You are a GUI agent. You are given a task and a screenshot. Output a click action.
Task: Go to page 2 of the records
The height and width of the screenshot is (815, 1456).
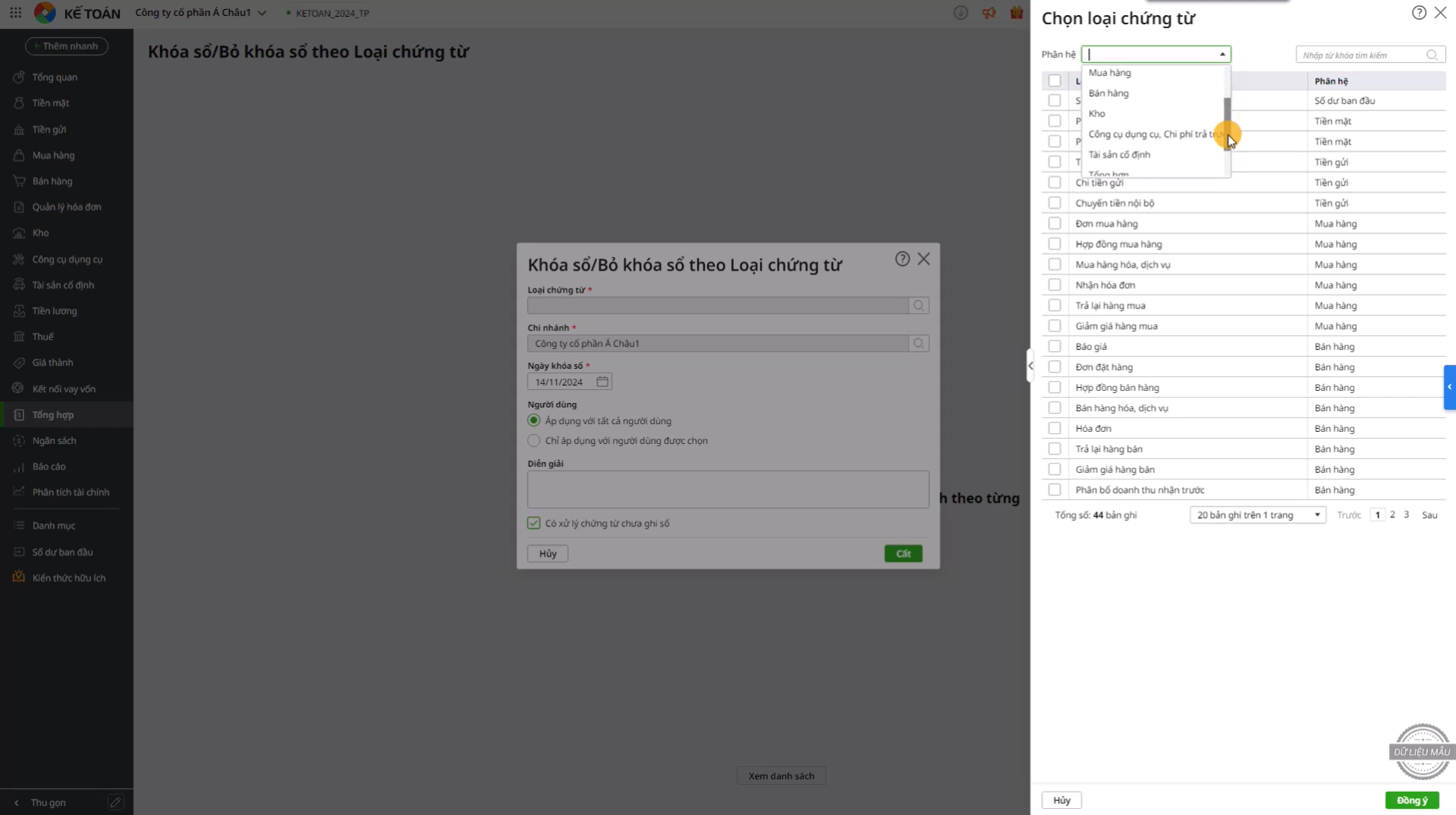[1392, 515]
